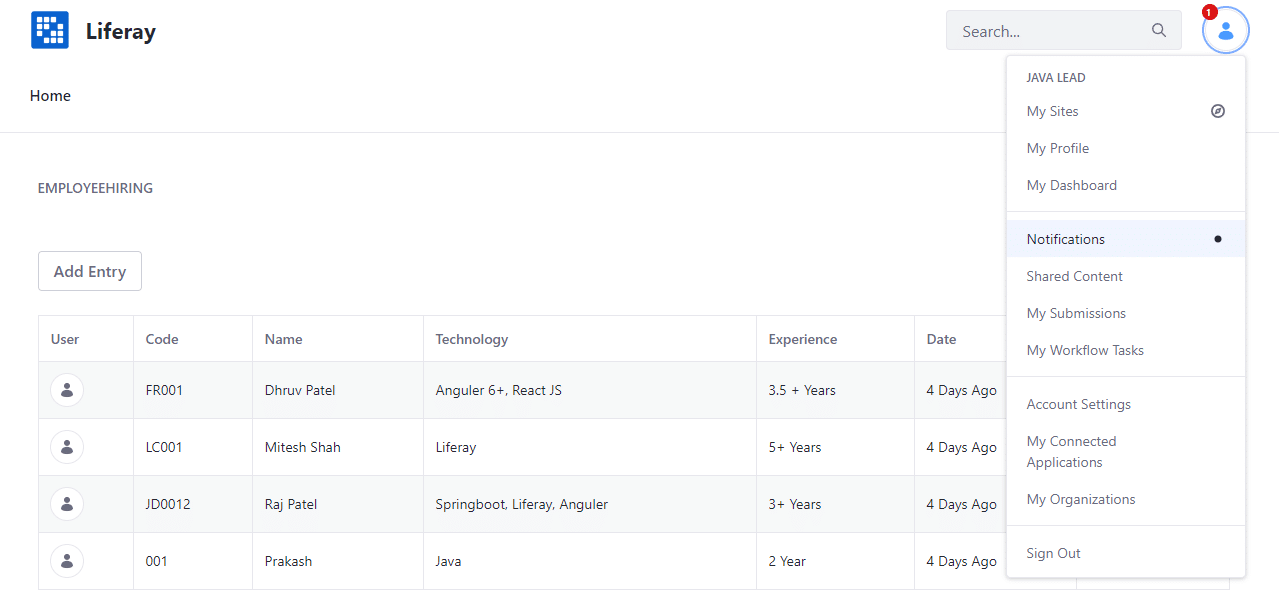Click the user avatar in Raj Patel row
Screen dimensions: 1279x611
pyautogui.click(x=67, y=504)
